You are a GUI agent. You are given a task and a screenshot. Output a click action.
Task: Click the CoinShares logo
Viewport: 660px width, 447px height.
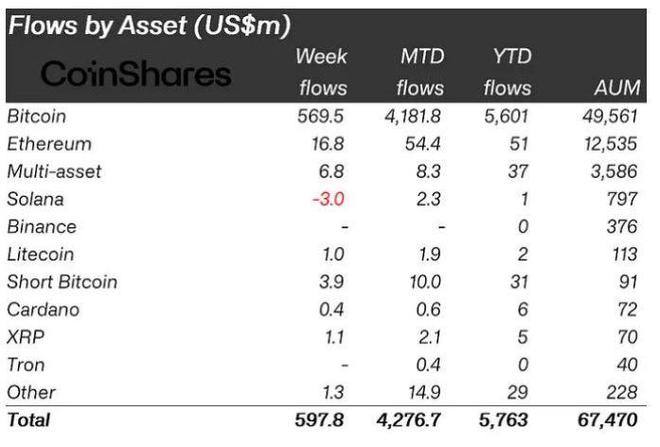pos(135,73)
